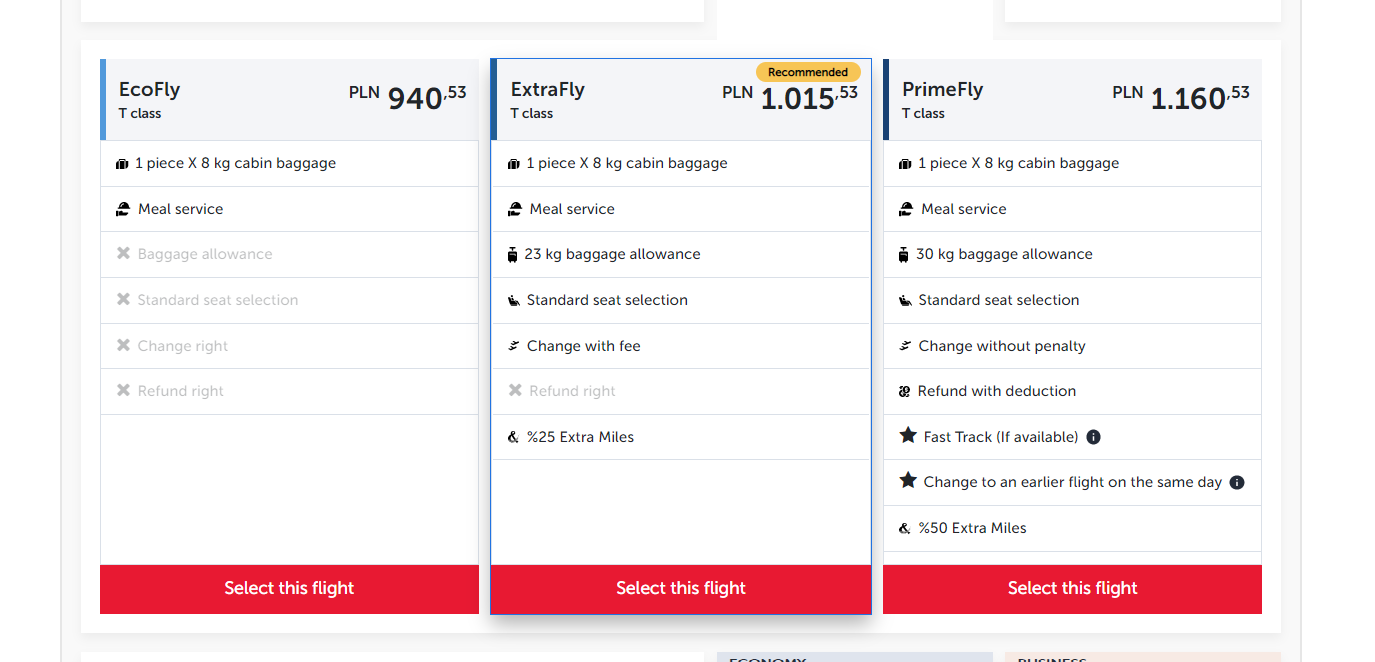The height and width of the screenshot is (662, 1375).
Task: Click the PrimeFly 30 kg baggage suitcase icon
Action: click(x=904, y=255)
